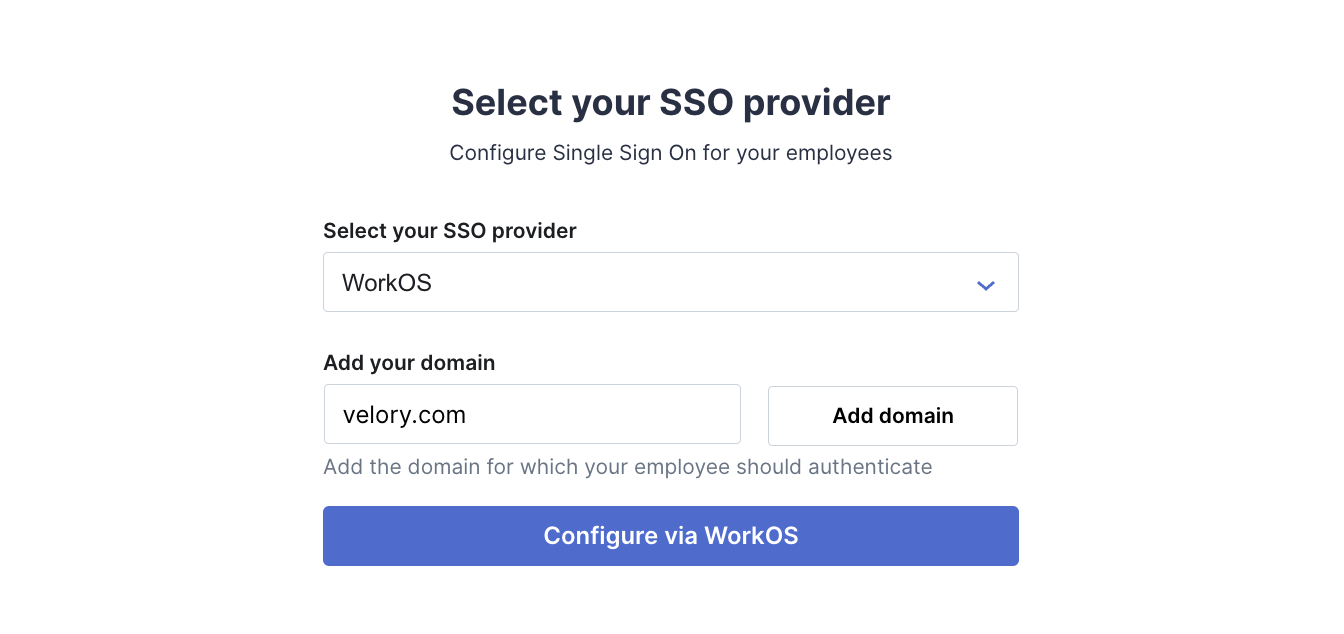
Task: Focus the domain text box under Add your domain
Action: coord(532,414)
